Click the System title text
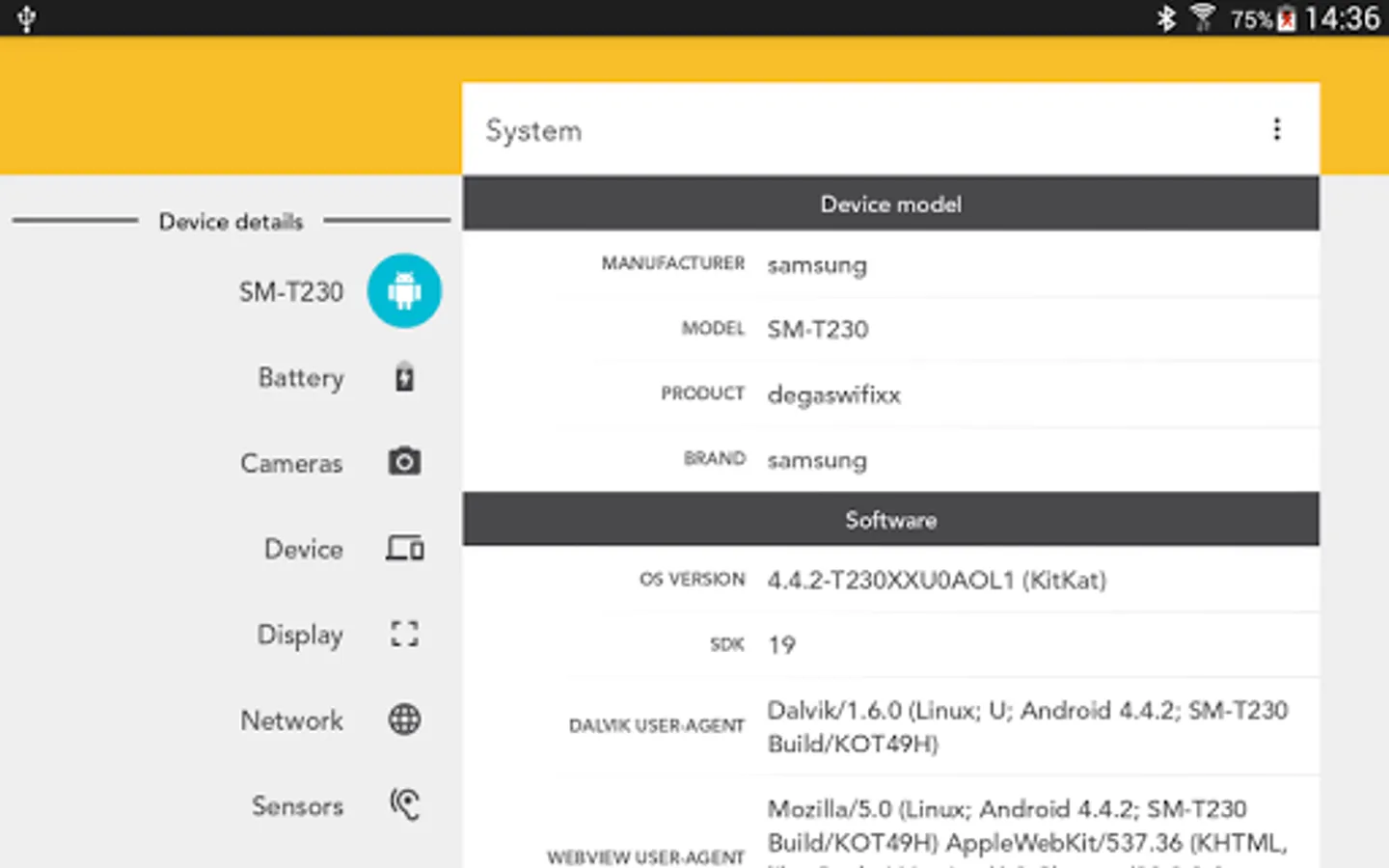The width and height of the screenshot is (1389, 868). click(533, 130)
